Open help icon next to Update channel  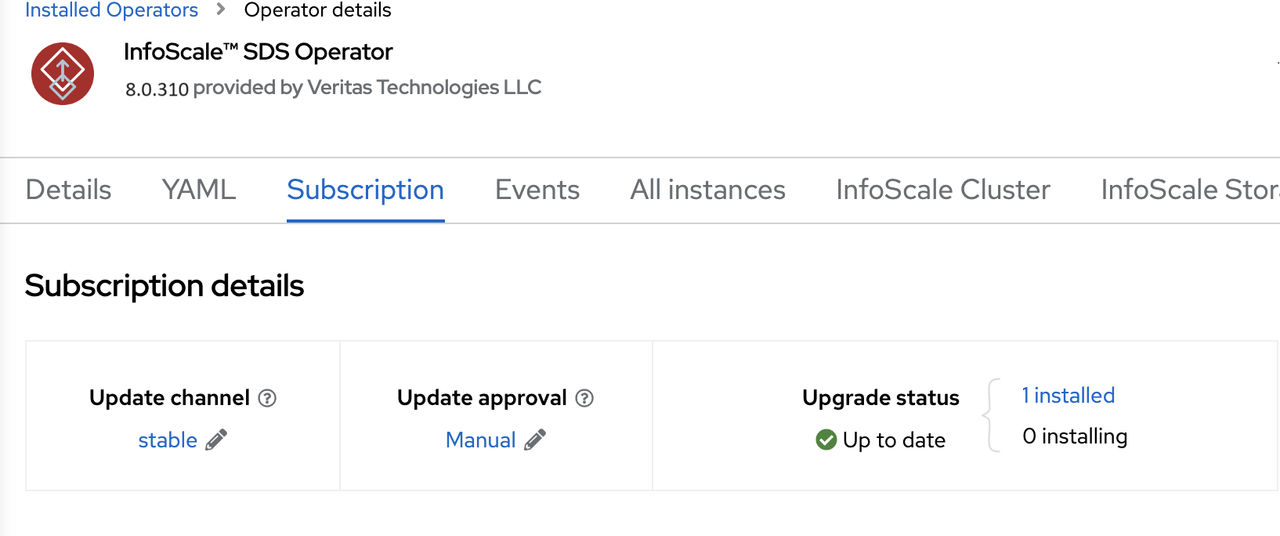[x=267, y=398]
